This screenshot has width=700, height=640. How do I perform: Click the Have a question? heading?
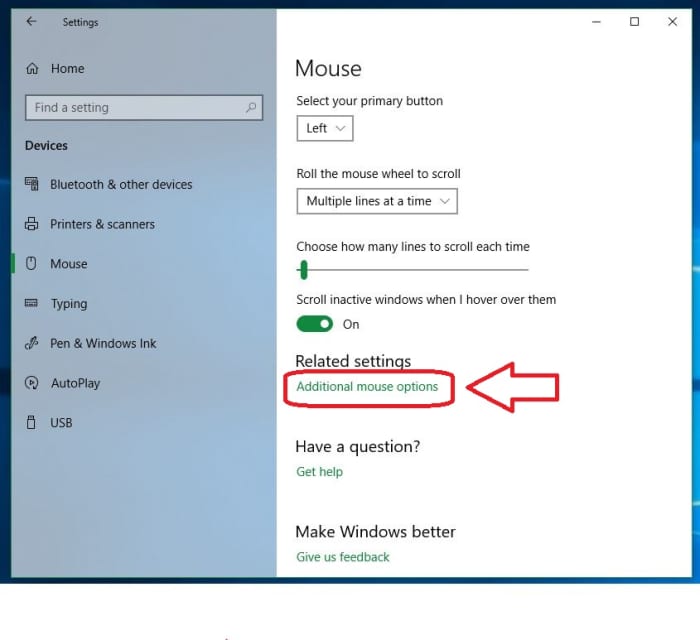[x=358, y=446]
